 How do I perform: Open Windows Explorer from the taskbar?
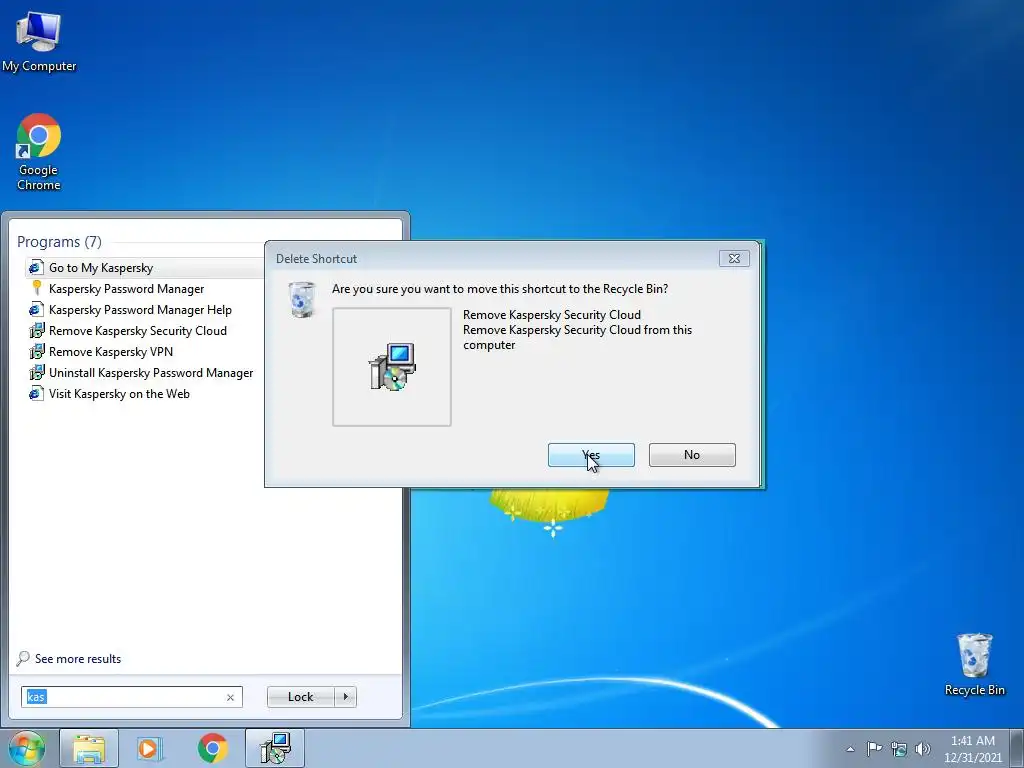(89, 748)
